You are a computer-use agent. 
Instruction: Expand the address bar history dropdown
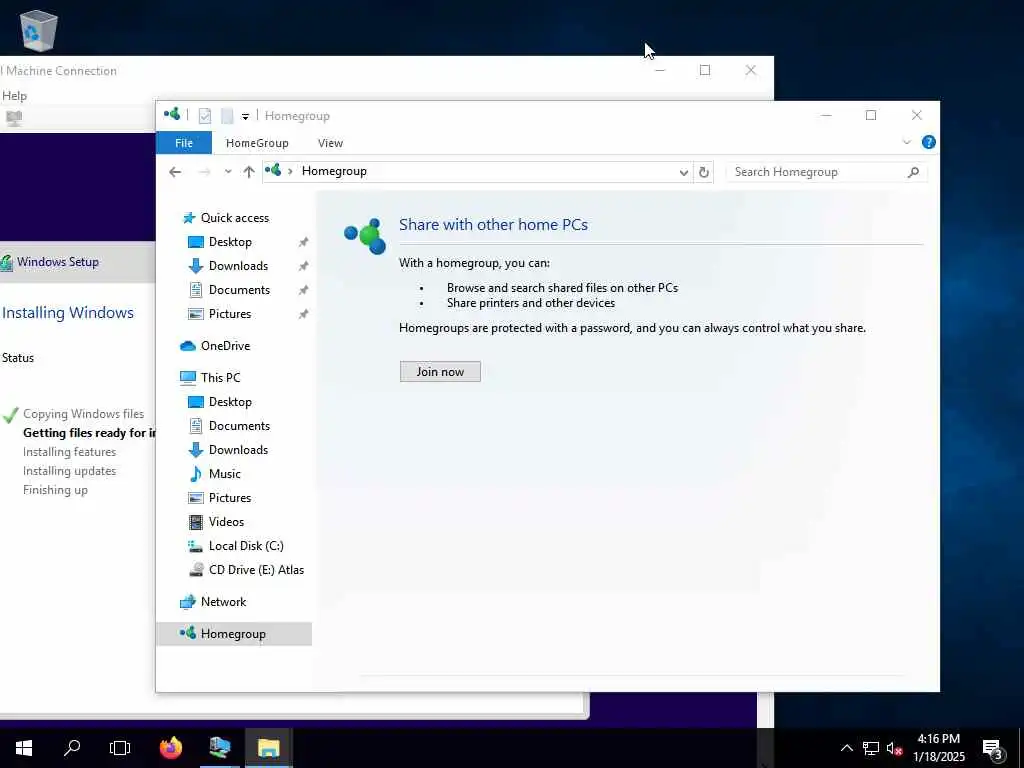click(683, 172)
